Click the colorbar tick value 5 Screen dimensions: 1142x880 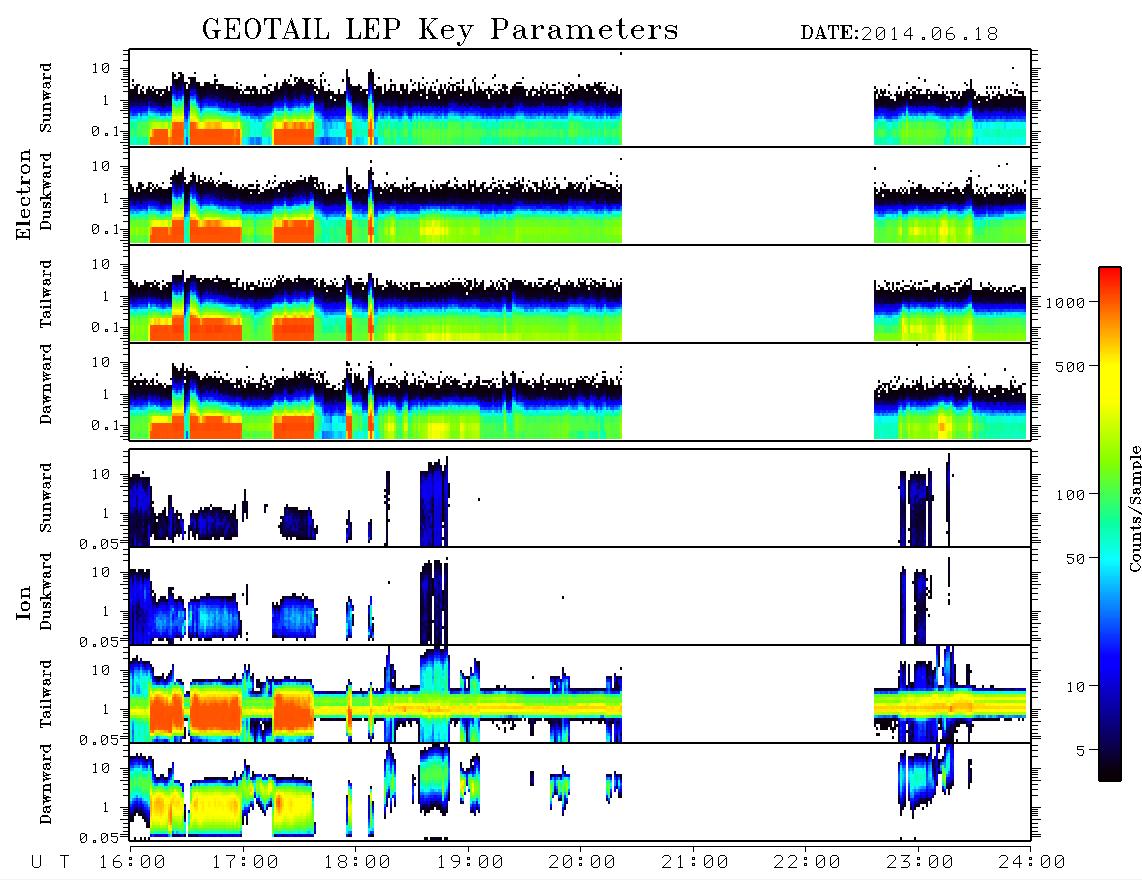point(1080,750)
